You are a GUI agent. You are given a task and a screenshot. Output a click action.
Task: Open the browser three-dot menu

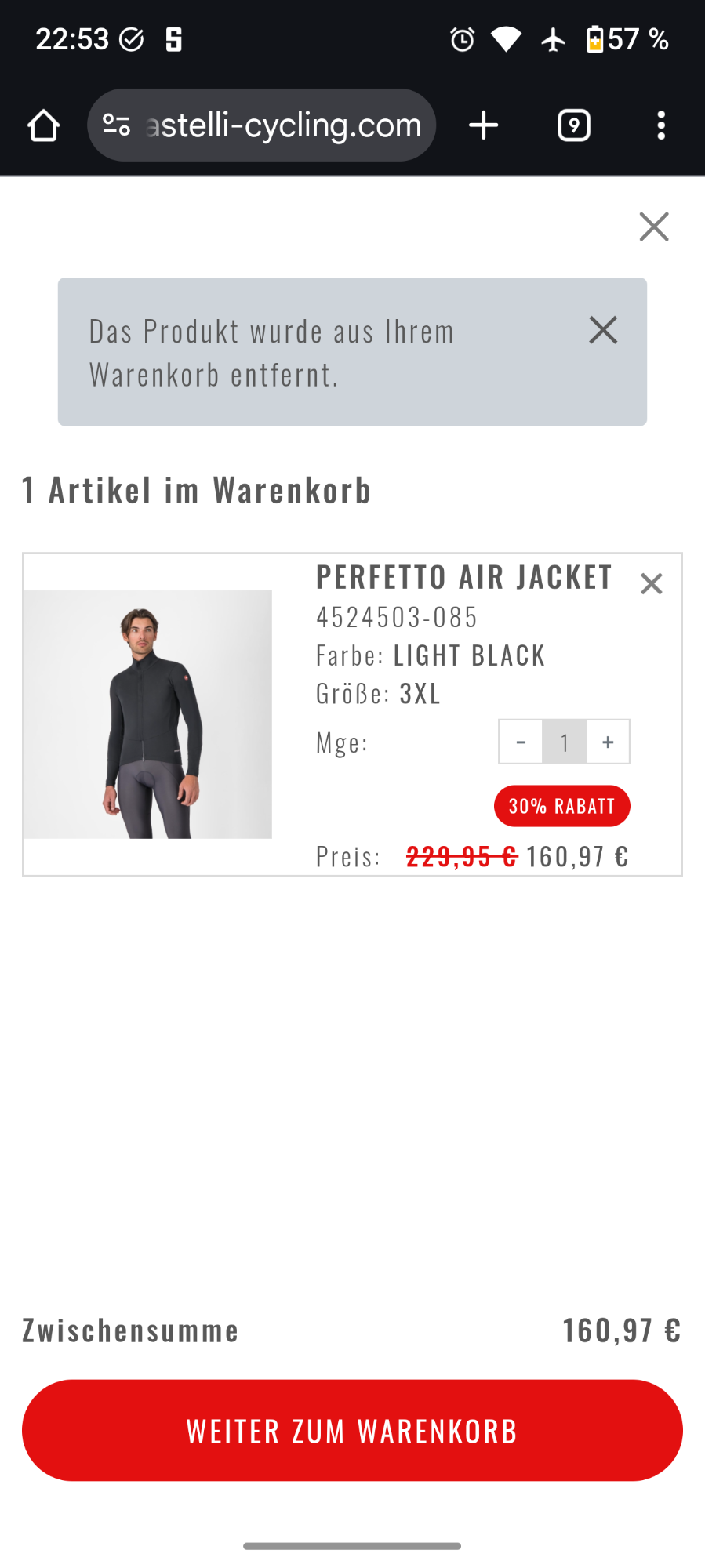[x=661, y=125]
